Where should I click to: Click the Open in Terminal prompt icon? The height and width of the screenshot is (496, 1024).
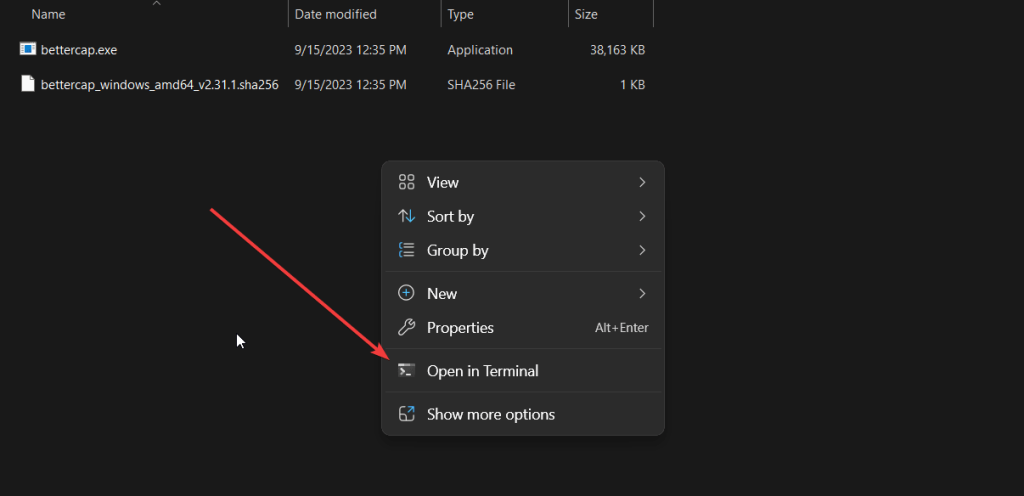(406, 370)
